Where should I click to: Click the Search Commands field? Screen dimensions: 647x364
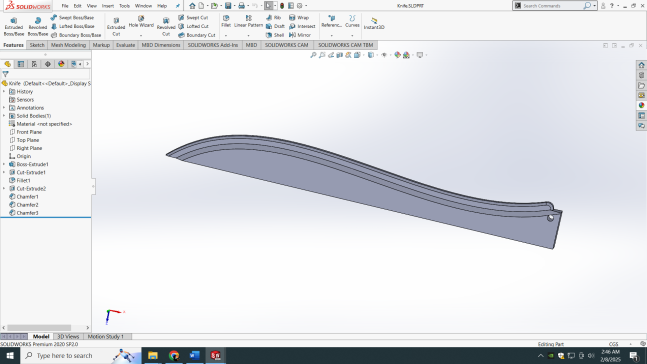pos(551,6)
